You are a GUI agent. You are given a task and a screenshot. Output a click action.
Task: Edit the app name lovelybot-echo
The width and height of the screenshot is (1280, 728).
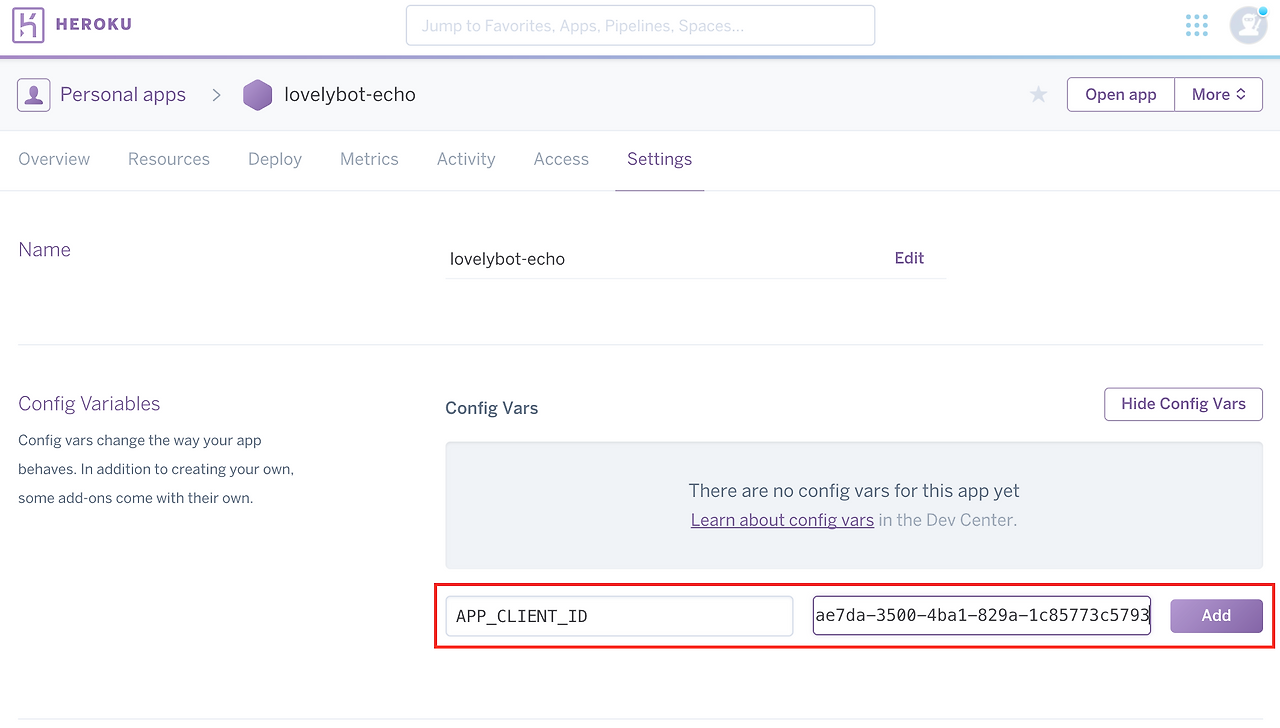pyautogui.click(x=909, y=258)
